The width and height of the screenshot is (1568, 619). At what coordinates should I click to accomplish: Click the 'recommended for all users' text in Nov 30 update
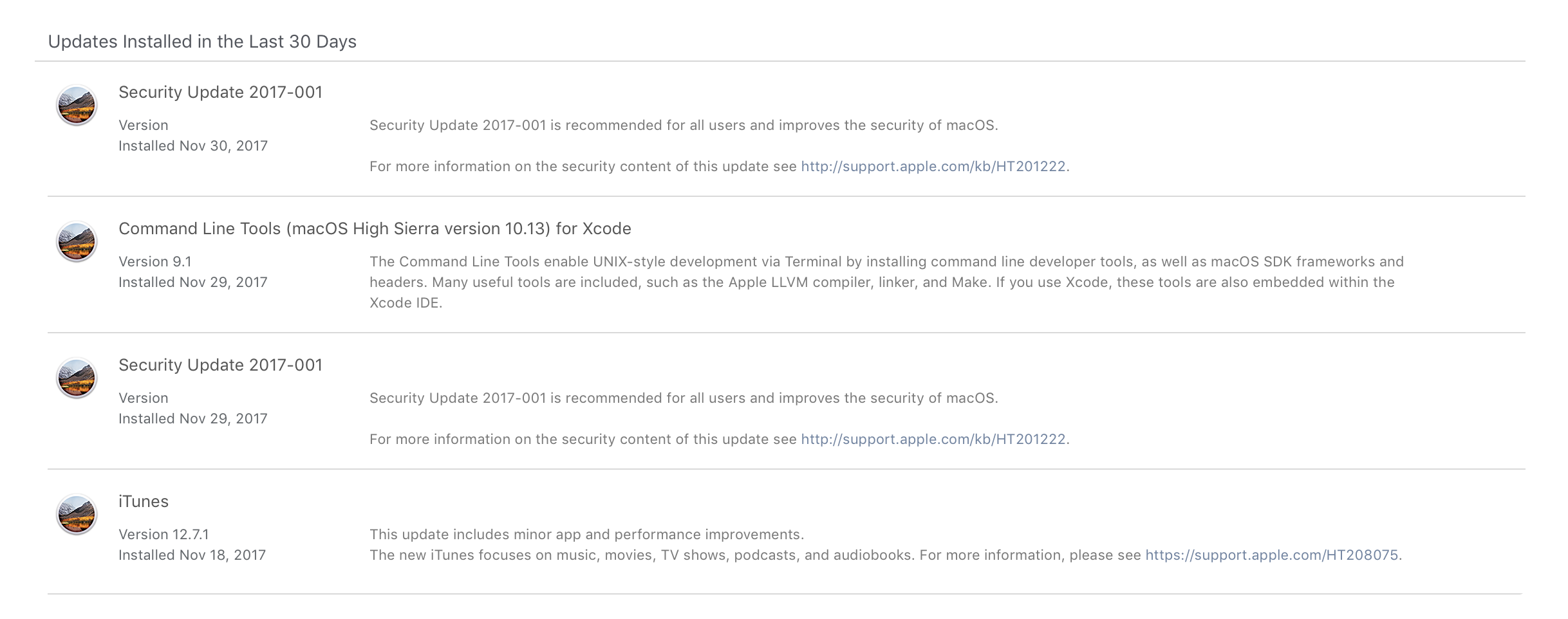click(x=653, y=125)
